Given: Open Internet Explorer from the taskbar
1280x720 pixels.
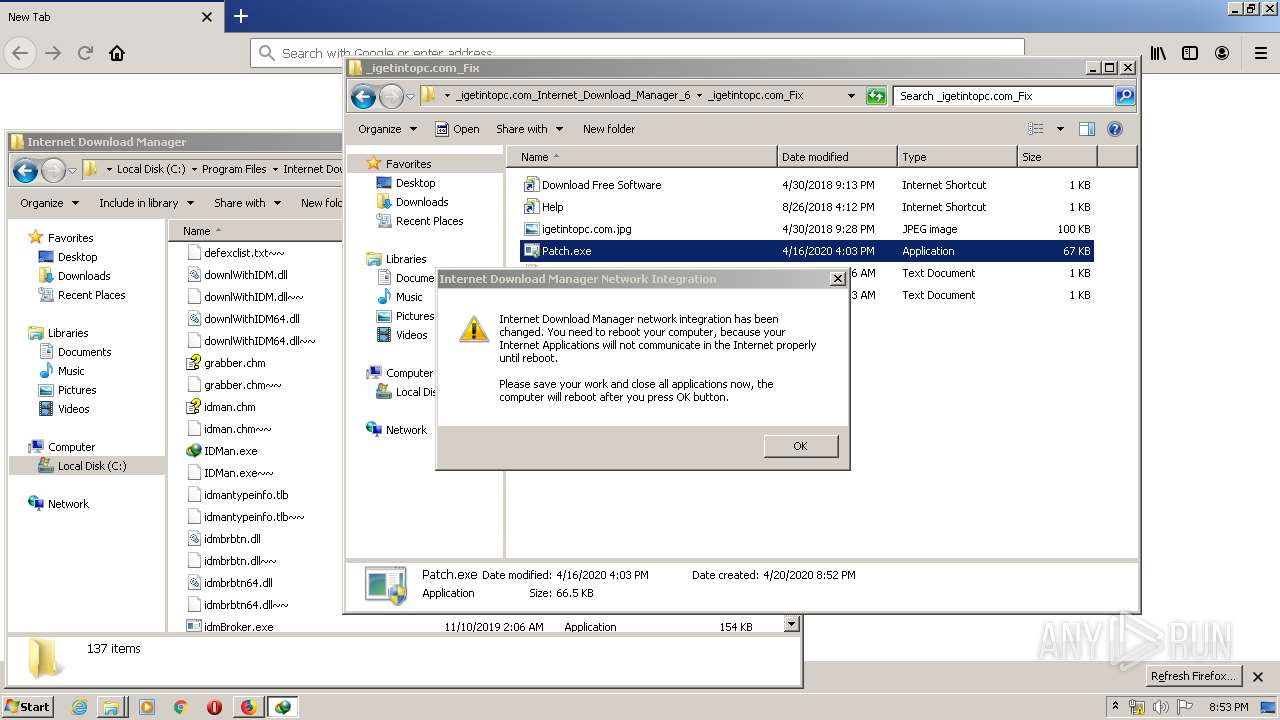Looking at the screenshot, I should (79, 707).
